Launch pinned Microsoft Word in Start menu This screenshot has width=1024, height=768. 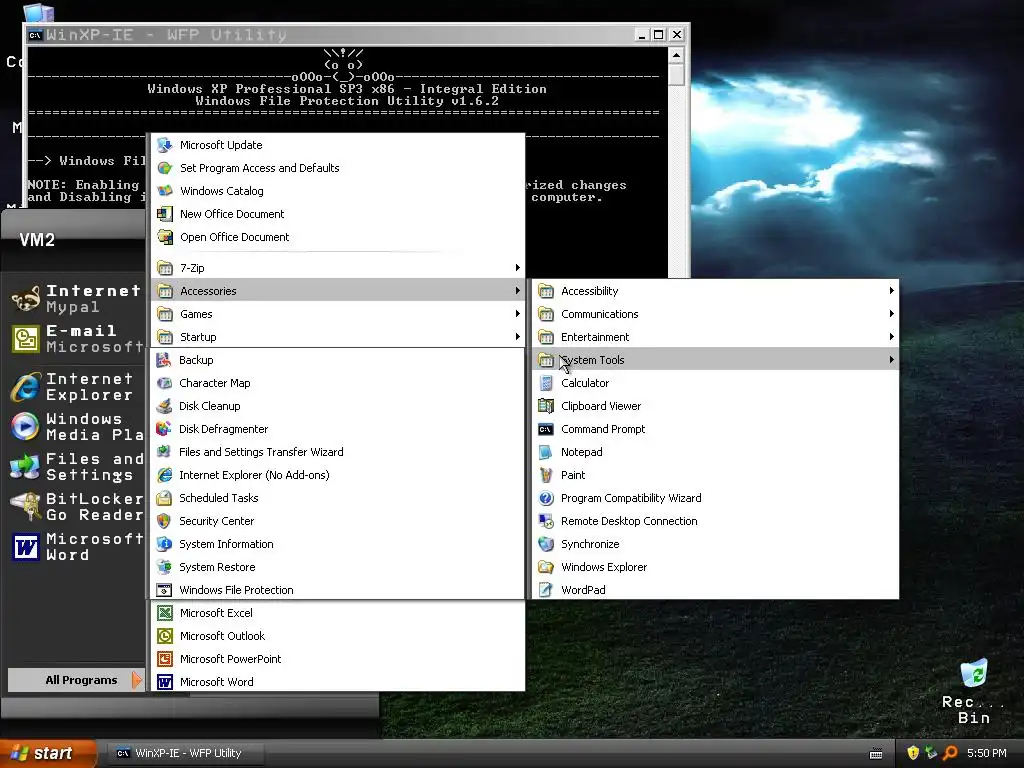pyautogui.click(x=75, y=547)
